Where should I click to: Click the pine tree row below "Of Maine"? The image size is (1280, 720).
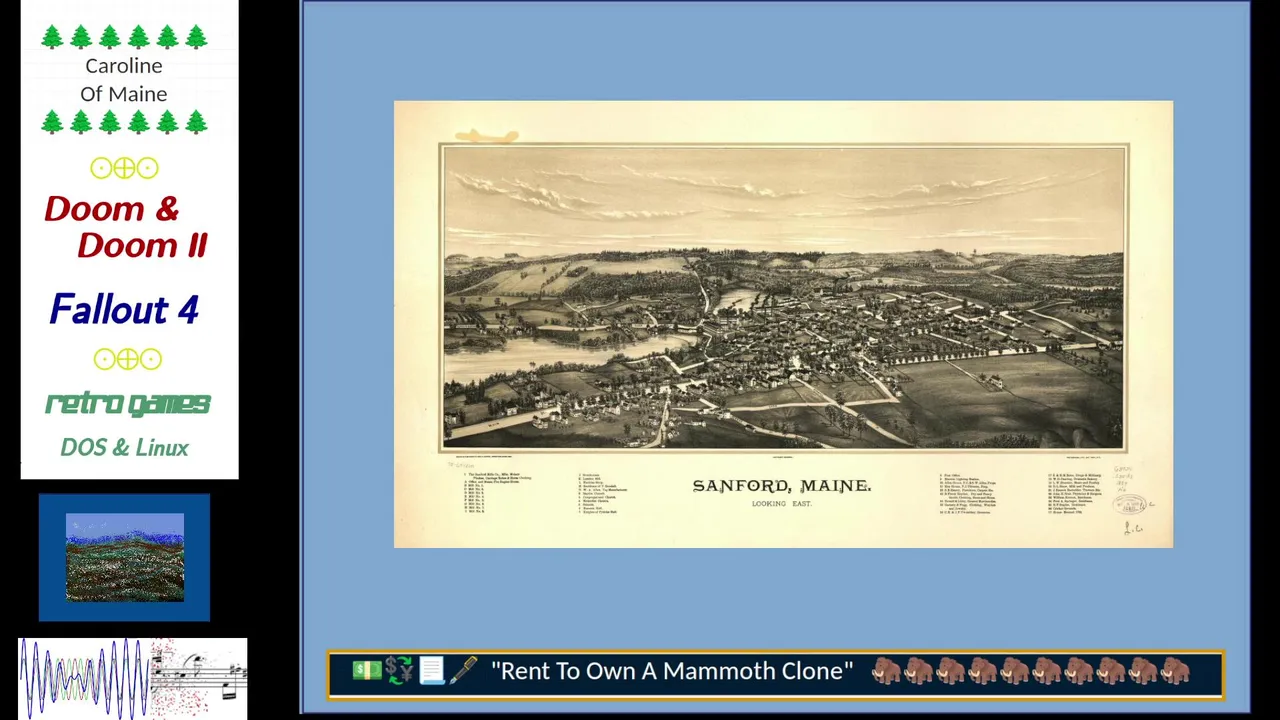pyautogui.click(x=124, y=123)
